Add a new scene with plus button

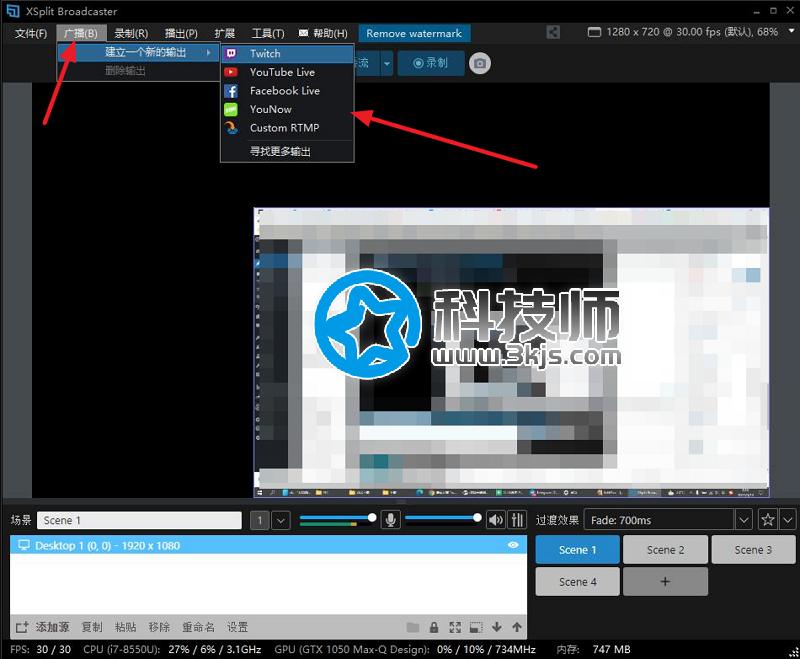tap(665, 582)
